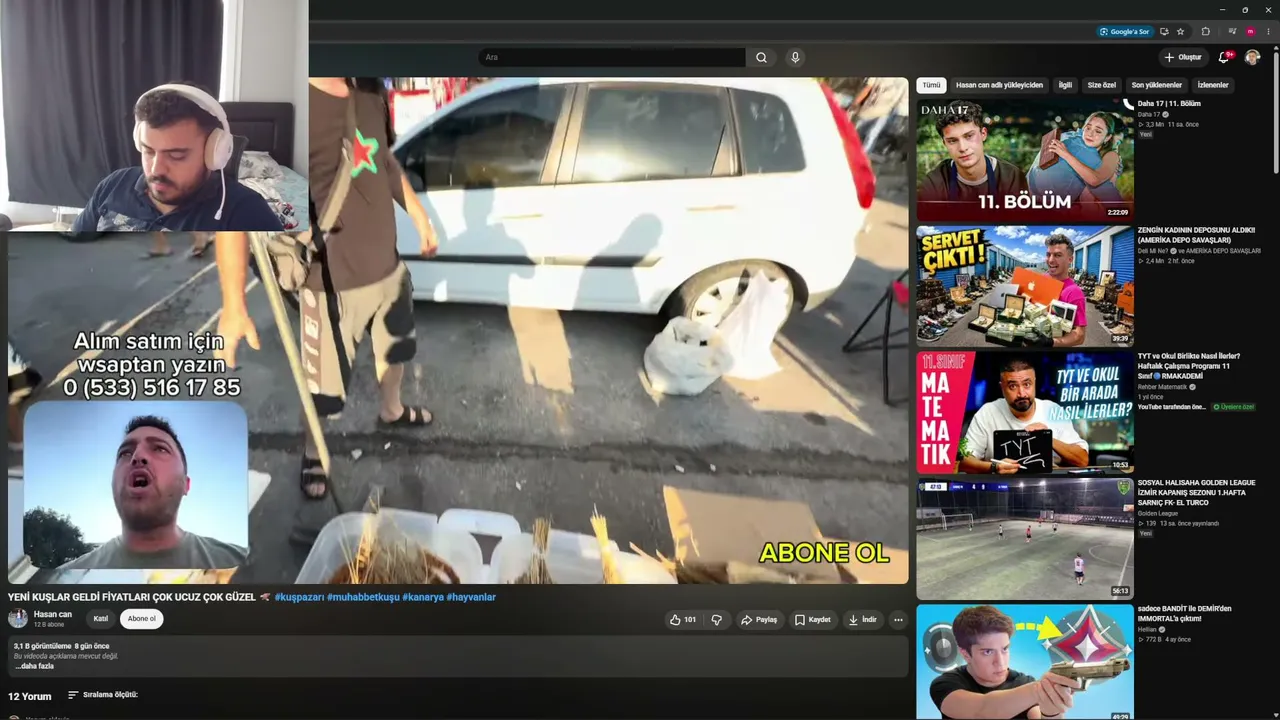The height and width of the screenshot is (720, 1280).
Task: Open the title ZENGİN KADININ DEPOSUNU ALDIK
Action: point(1197,235)
